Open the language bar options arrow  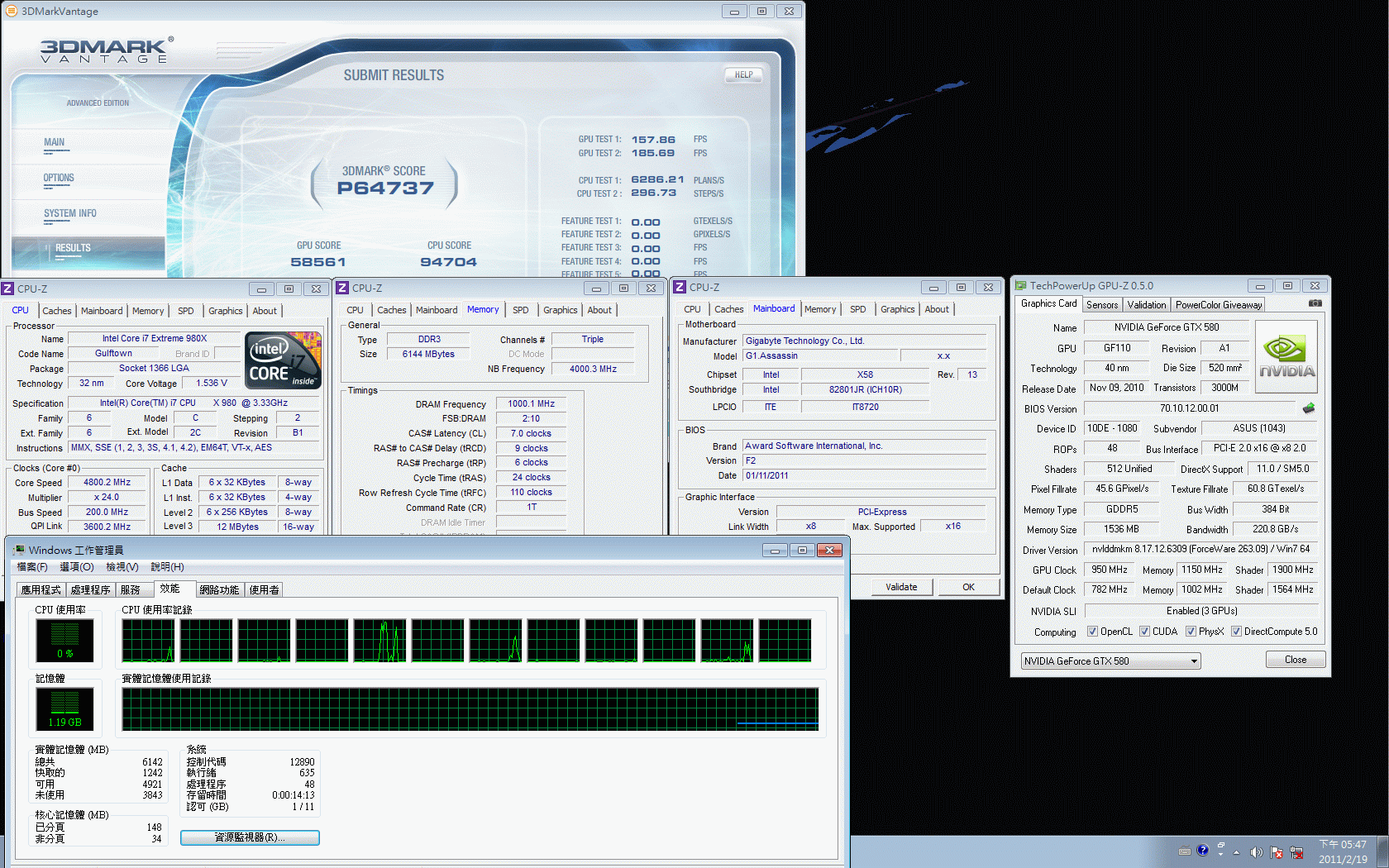(x=1220, y=854)
